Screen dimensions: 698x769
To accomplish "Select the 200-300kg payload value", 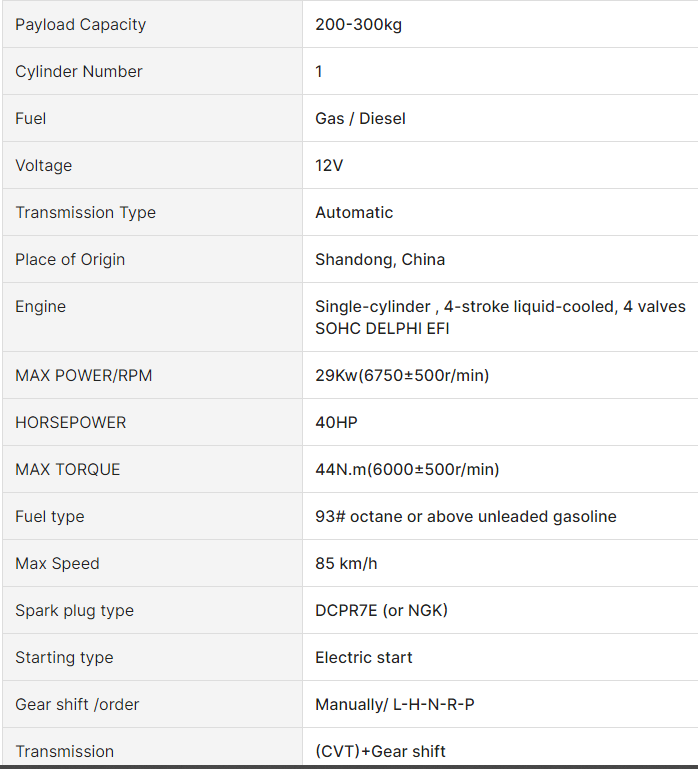I will [x=358, y=24].
